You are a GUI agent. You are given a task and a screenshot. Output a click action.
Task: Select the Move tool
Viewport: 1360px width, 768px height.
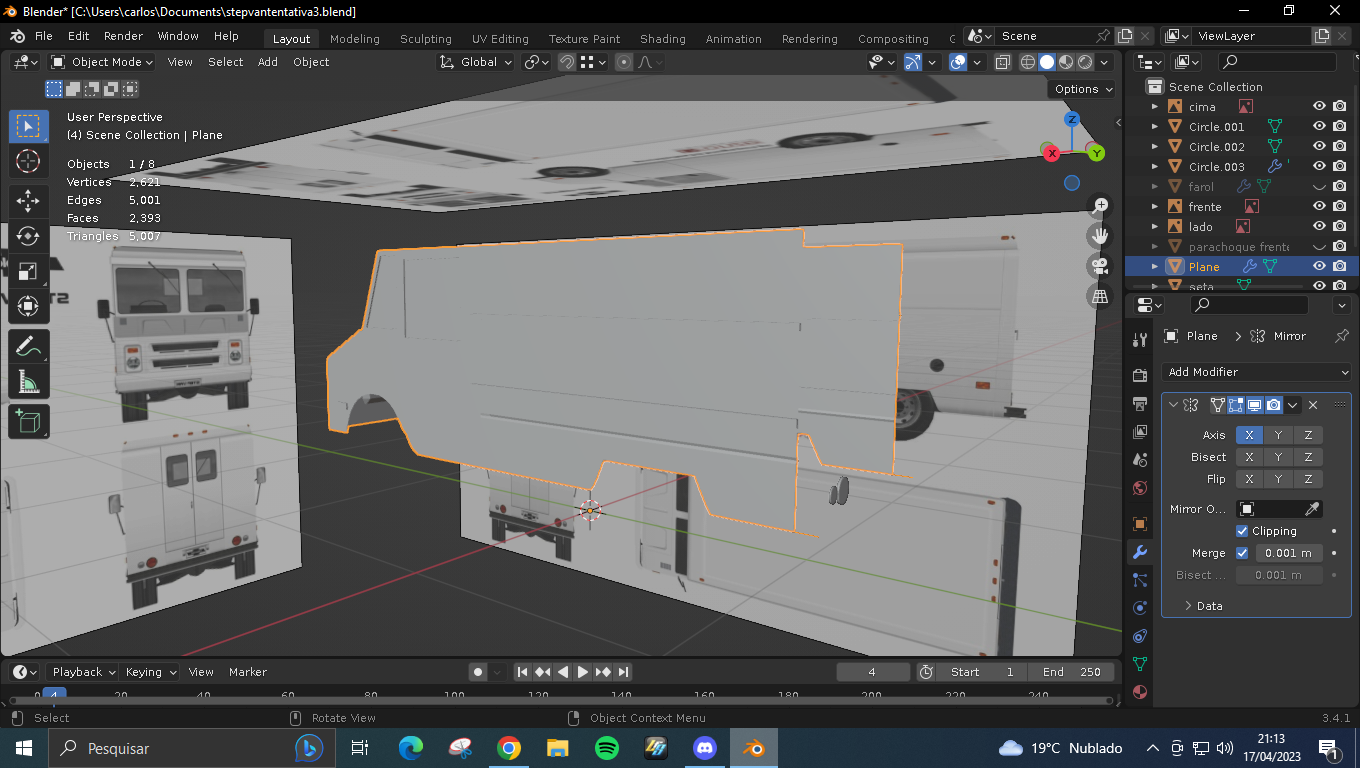pyautogui.click(x=28, y=201)
